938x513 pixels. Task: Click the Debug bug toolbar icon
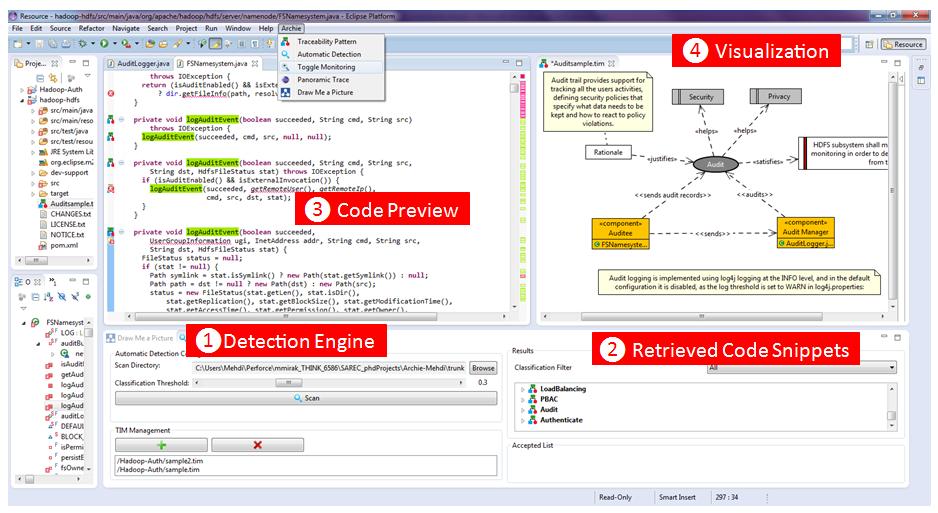pos(83,44)
